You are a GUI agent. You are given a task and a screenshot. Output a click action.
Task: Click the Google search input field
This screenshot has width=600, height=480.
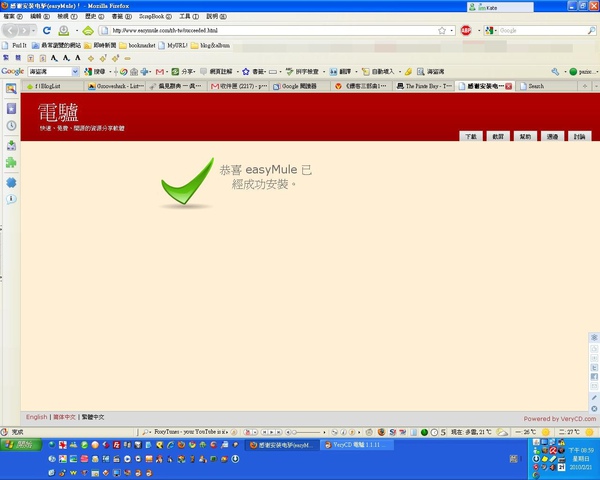pyautogui.click(x=542, y=30)
